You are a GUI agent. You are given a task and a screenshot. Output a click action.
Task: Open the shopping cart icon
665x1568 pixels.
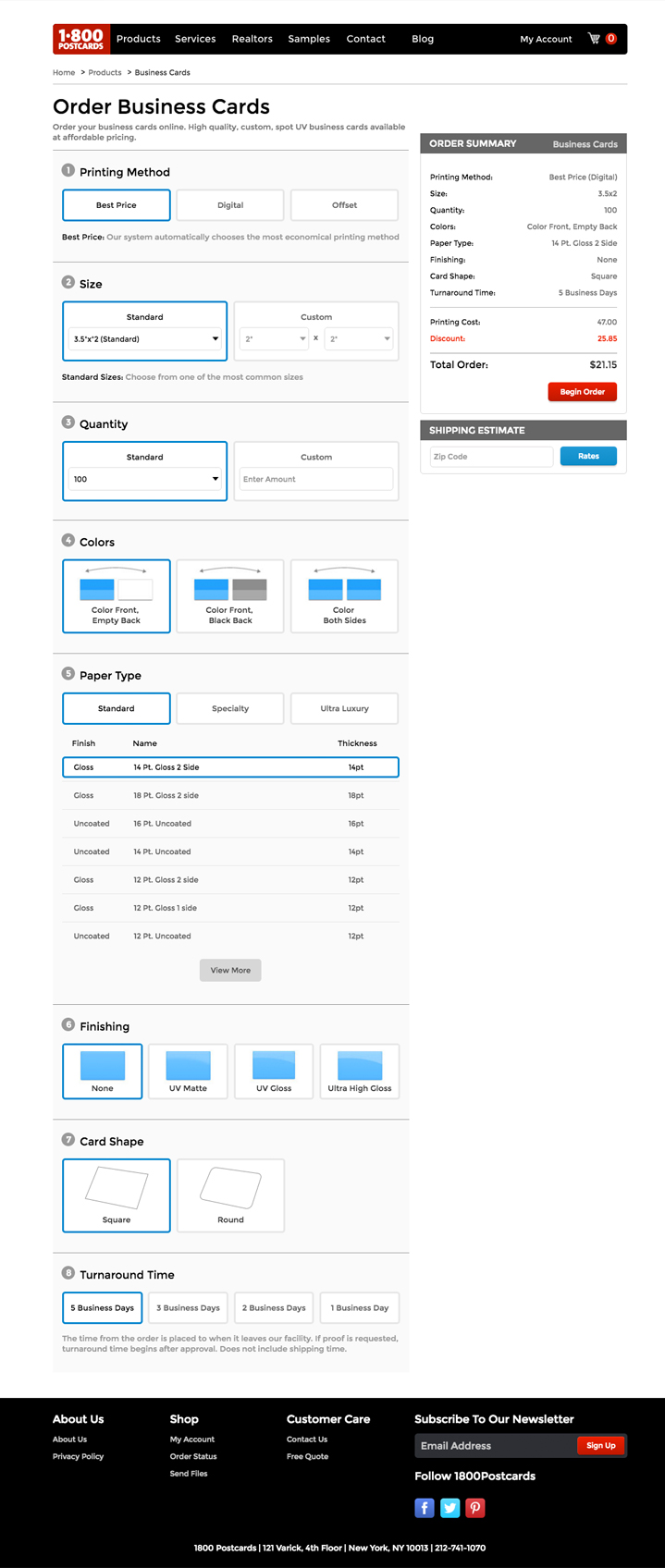[x=594, y=39]
